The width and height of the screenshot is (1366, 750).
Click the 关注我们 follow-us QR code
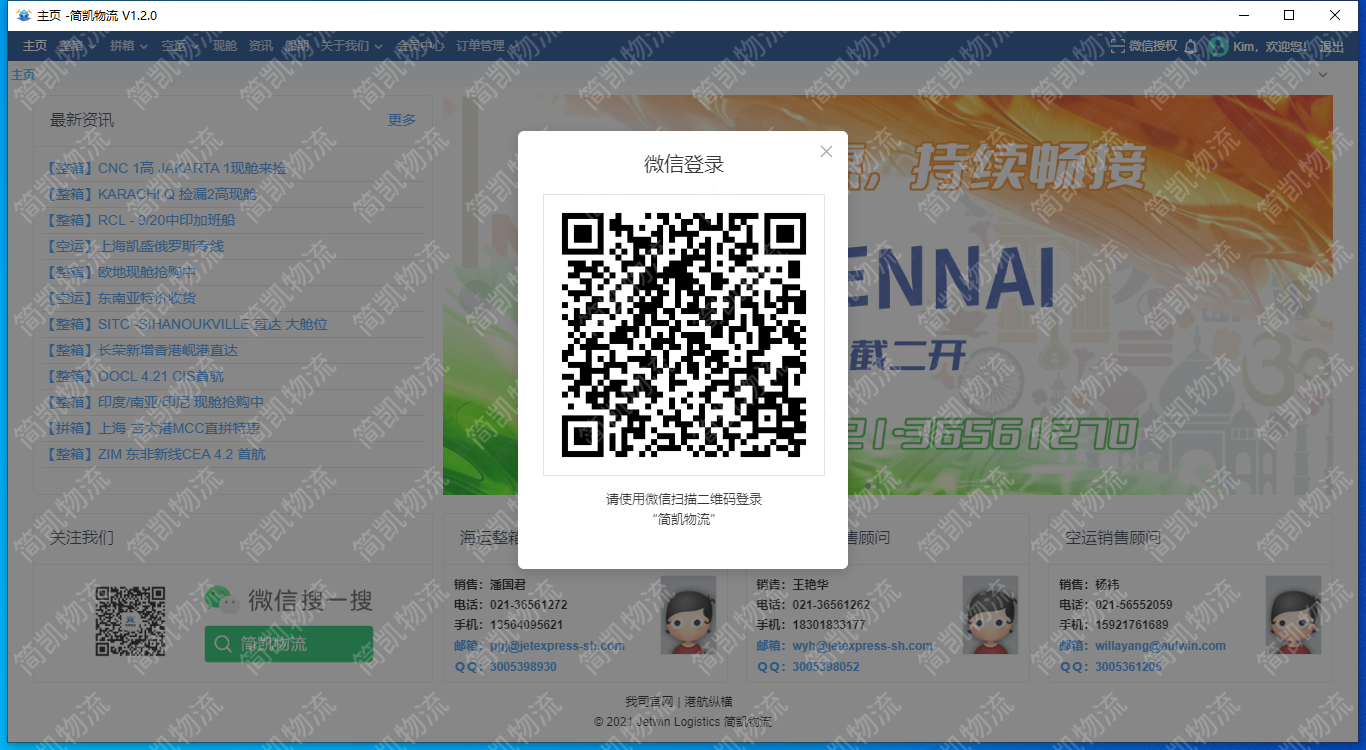(130, 621)
